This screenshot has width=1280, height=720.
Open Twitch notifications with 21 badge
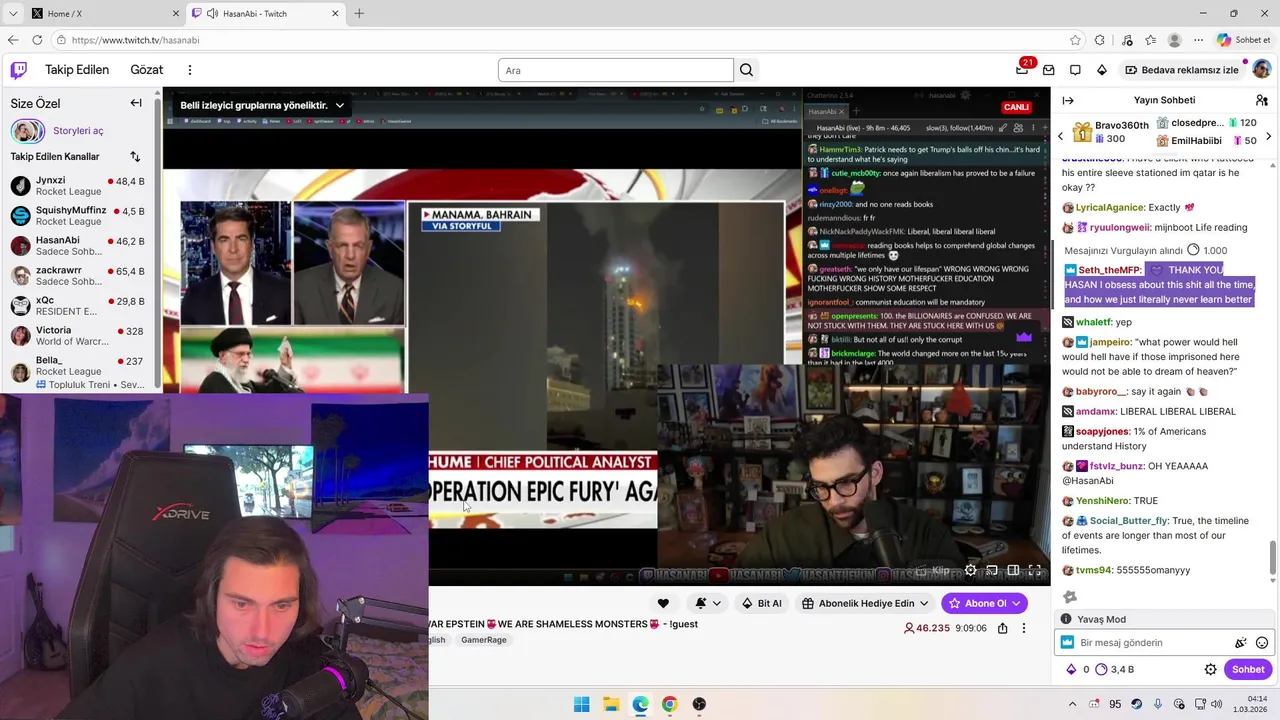coord(1022,70)
